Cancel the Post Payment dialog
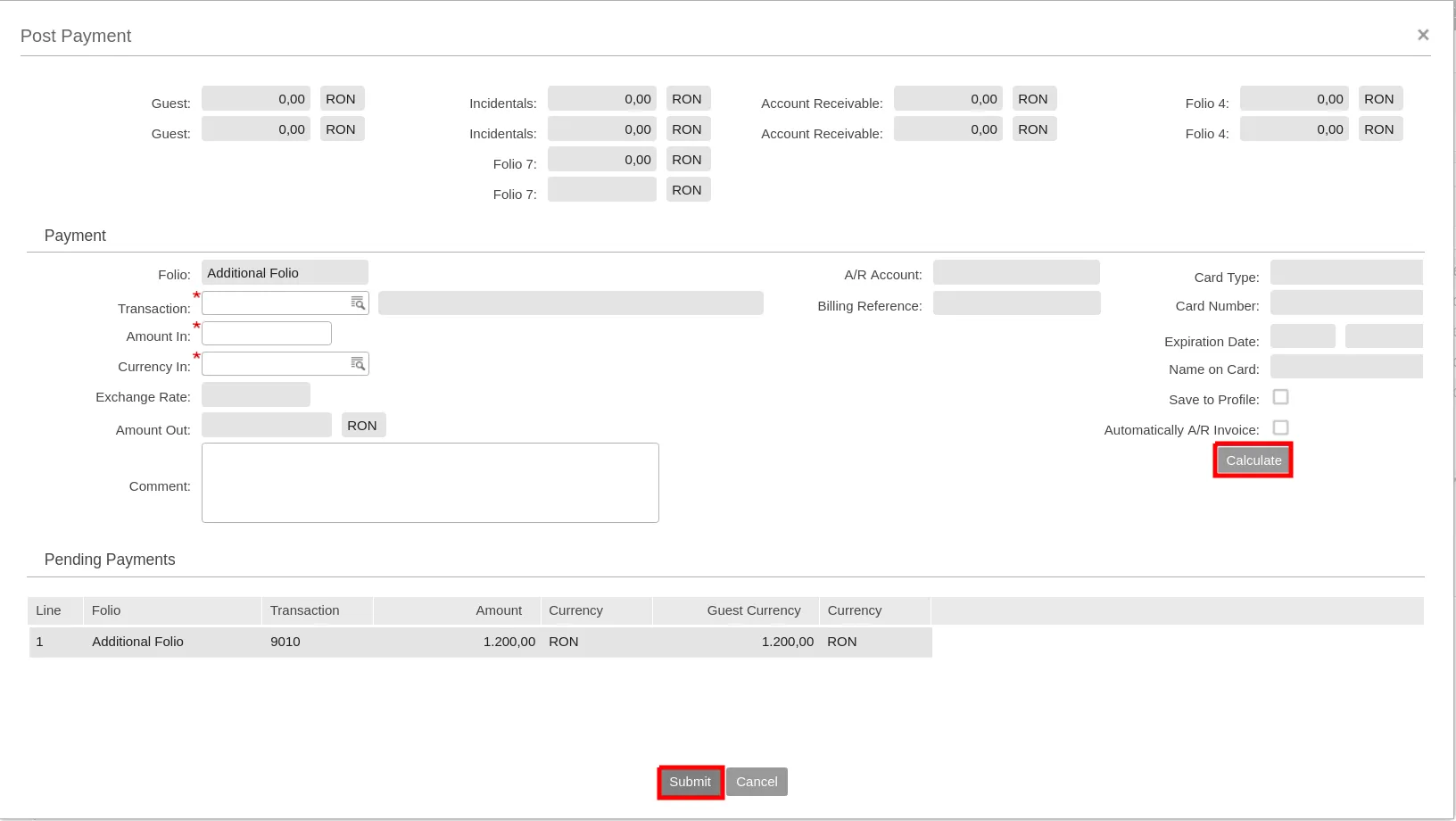Screen dimensions: 1456x821 coord(757,782)
